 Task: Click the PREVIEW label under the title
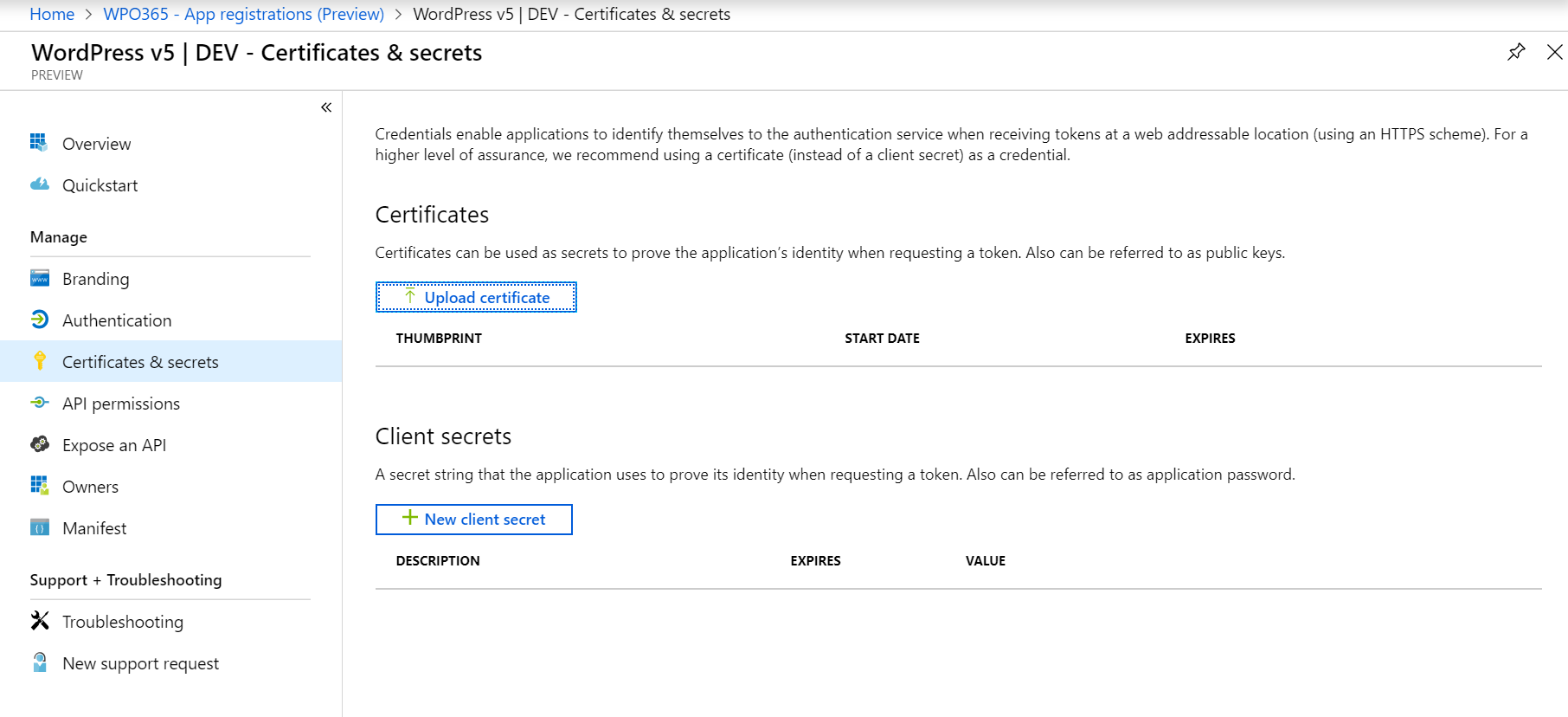point(57,75)
